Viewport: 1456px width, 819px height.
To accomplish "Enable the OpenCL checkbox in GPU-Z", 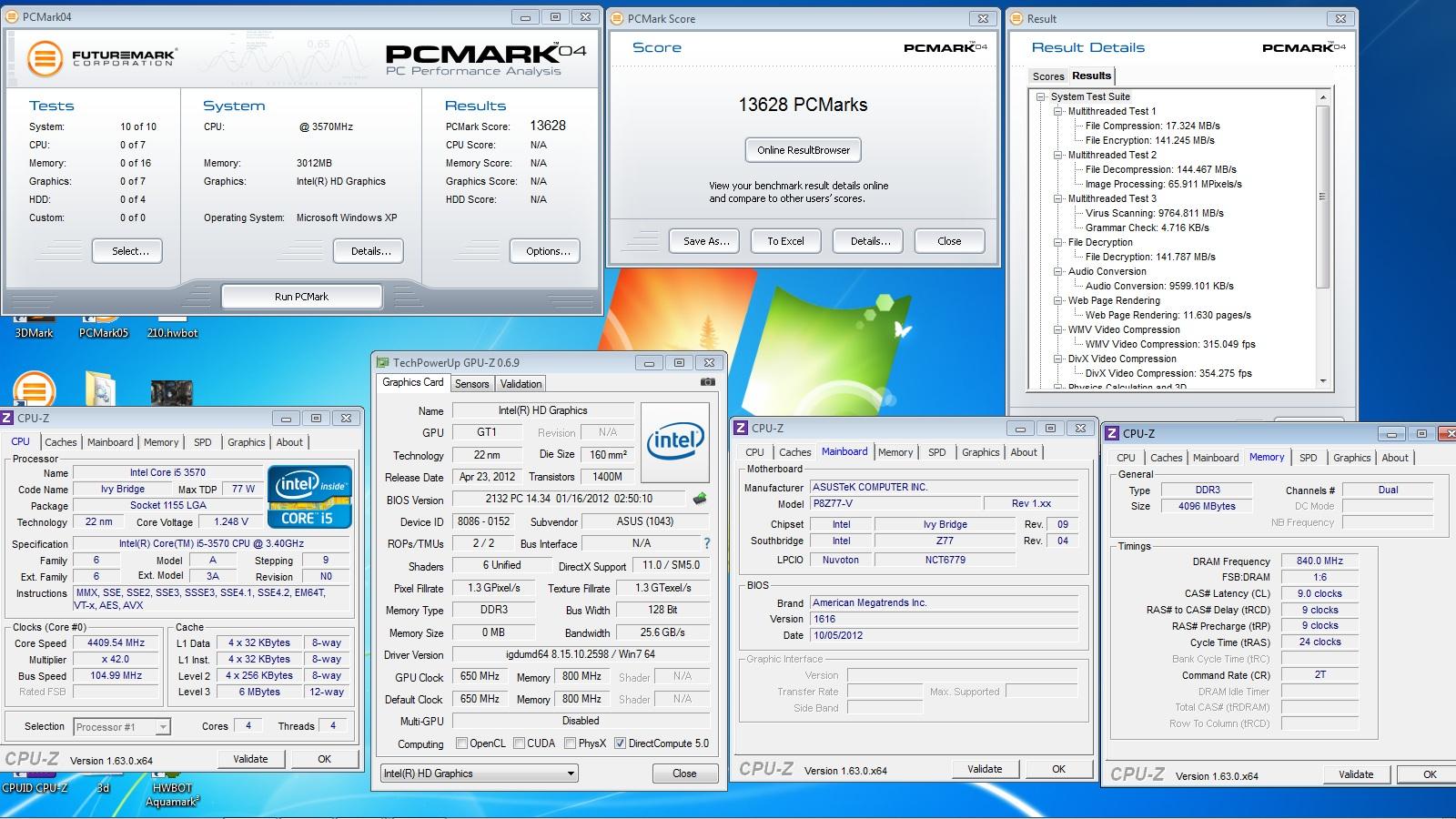I will [461, 743].
